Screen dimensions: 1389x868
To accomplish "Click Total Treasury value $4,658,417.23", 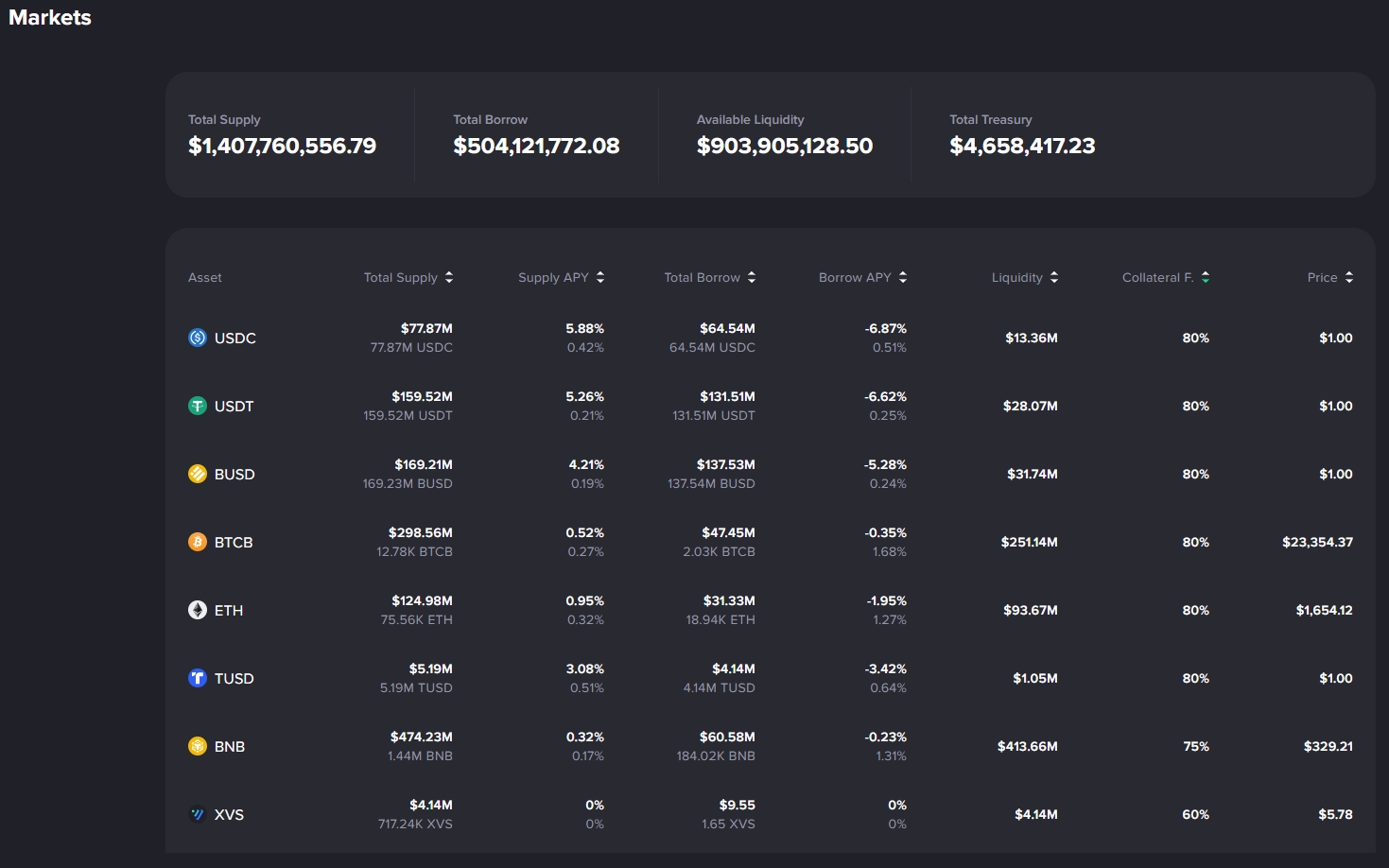I will click(x=1022, y=146).
